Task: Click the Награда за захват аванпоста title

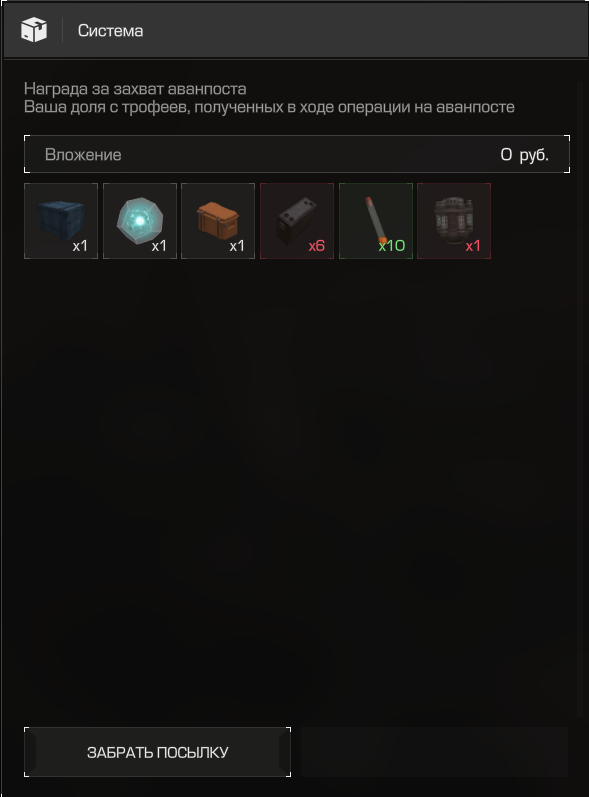Action: pos(135,89)
